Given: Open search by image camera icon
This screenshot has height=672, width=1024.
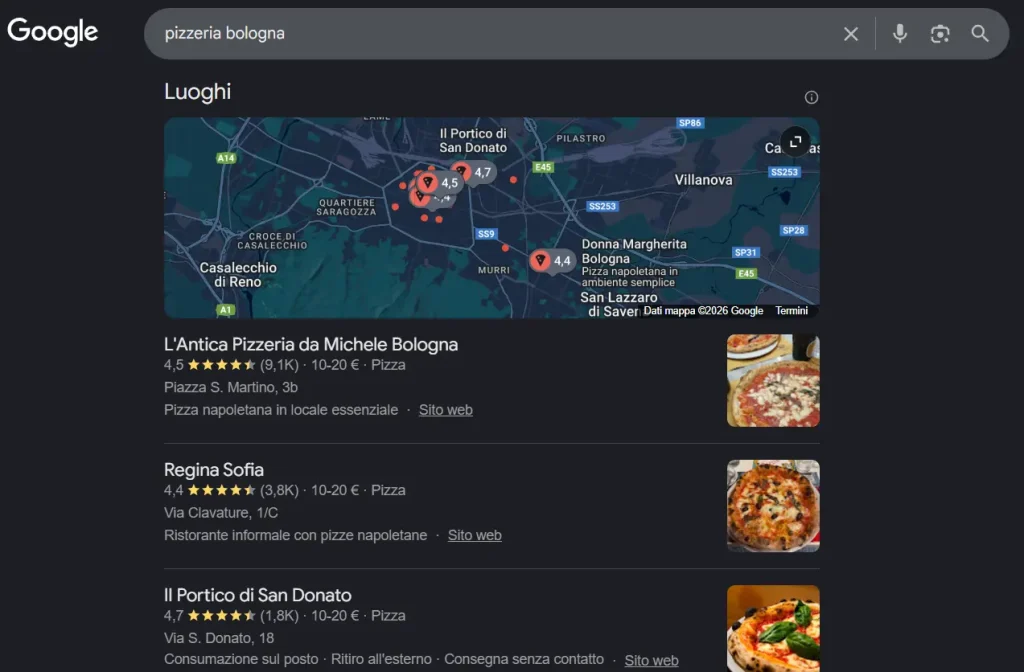Looking at the screenshot, I should click(939, 34).
